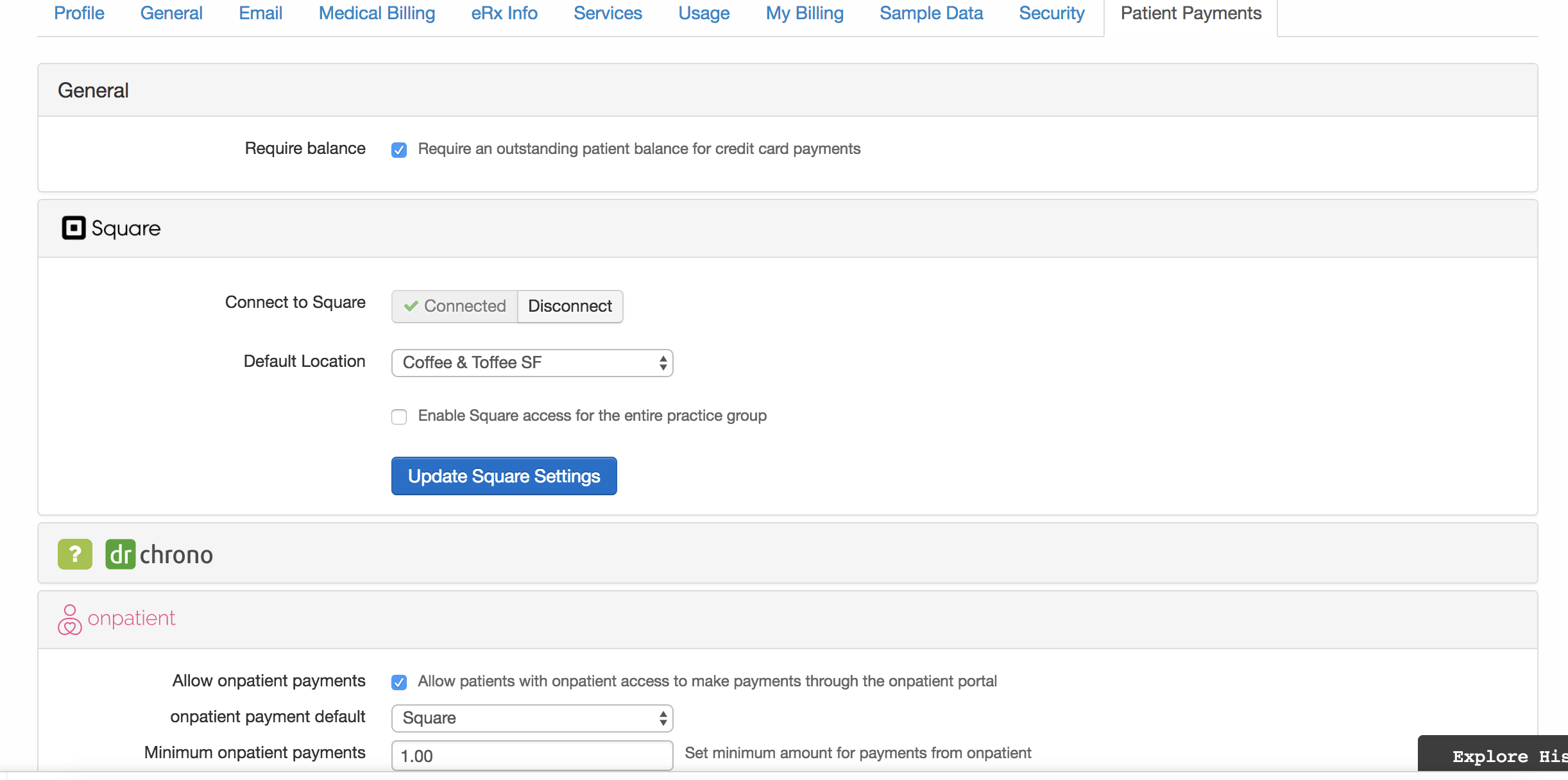Click Update Square Settings button

[x=504, y=476]
